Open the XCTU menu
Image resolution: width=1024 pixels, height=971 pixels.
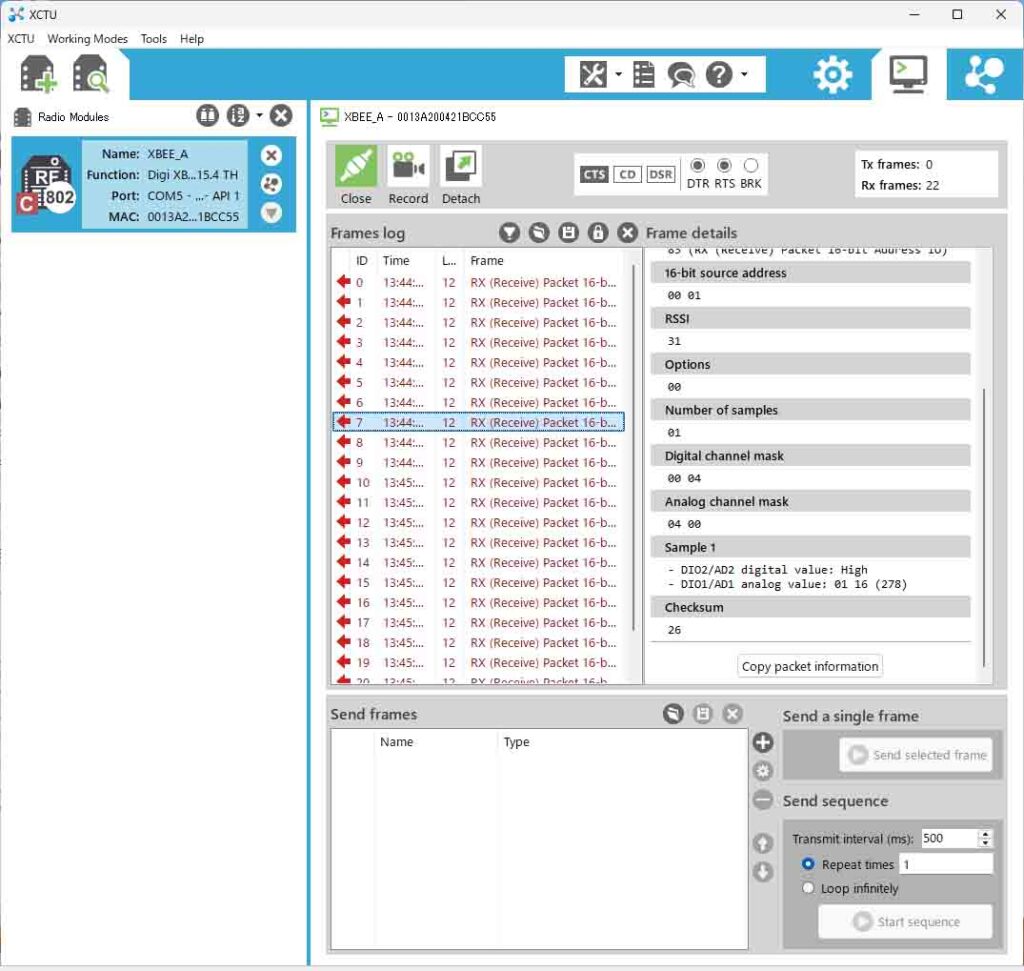coord(21,39)
